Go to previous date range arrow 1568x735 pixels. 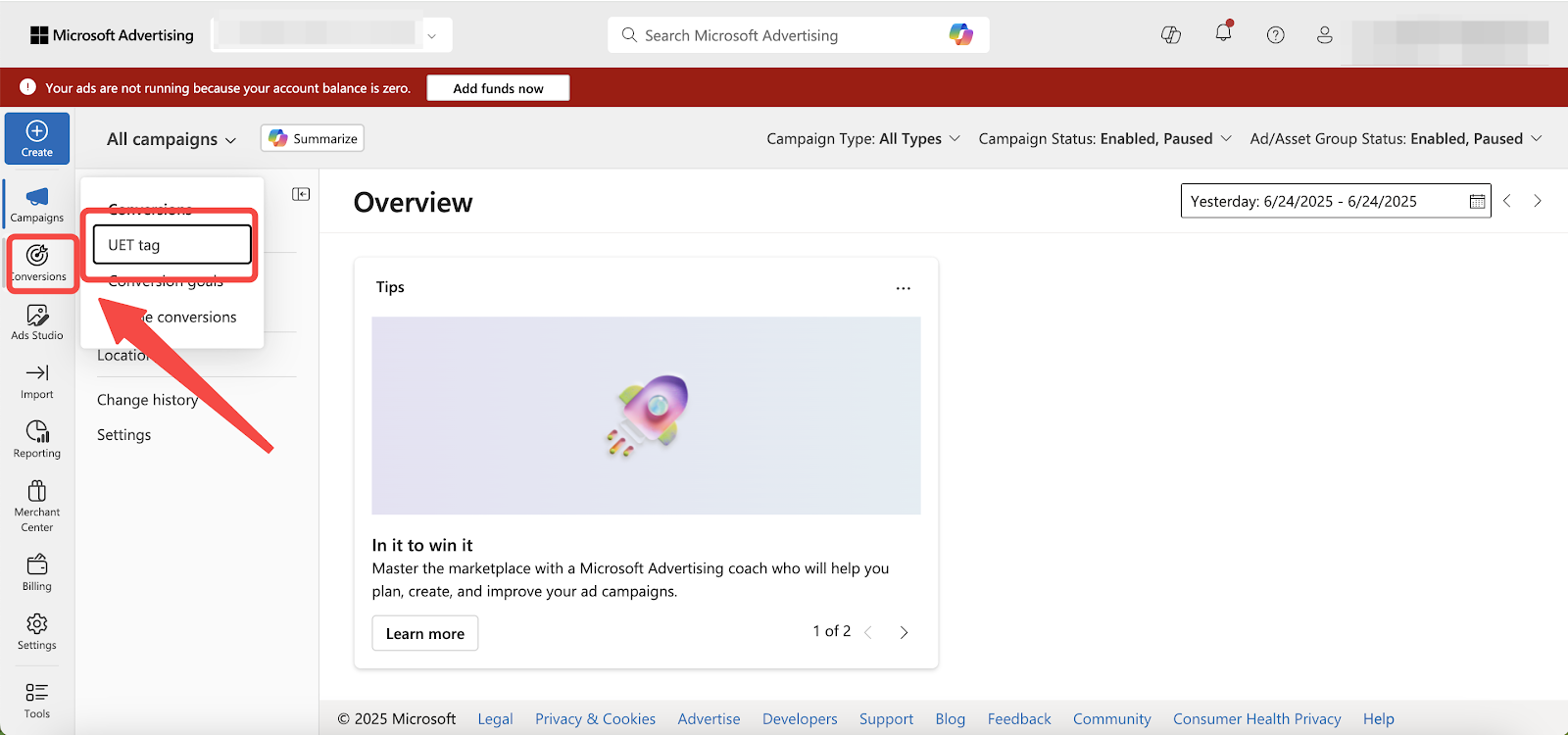tap(1507, 201)
